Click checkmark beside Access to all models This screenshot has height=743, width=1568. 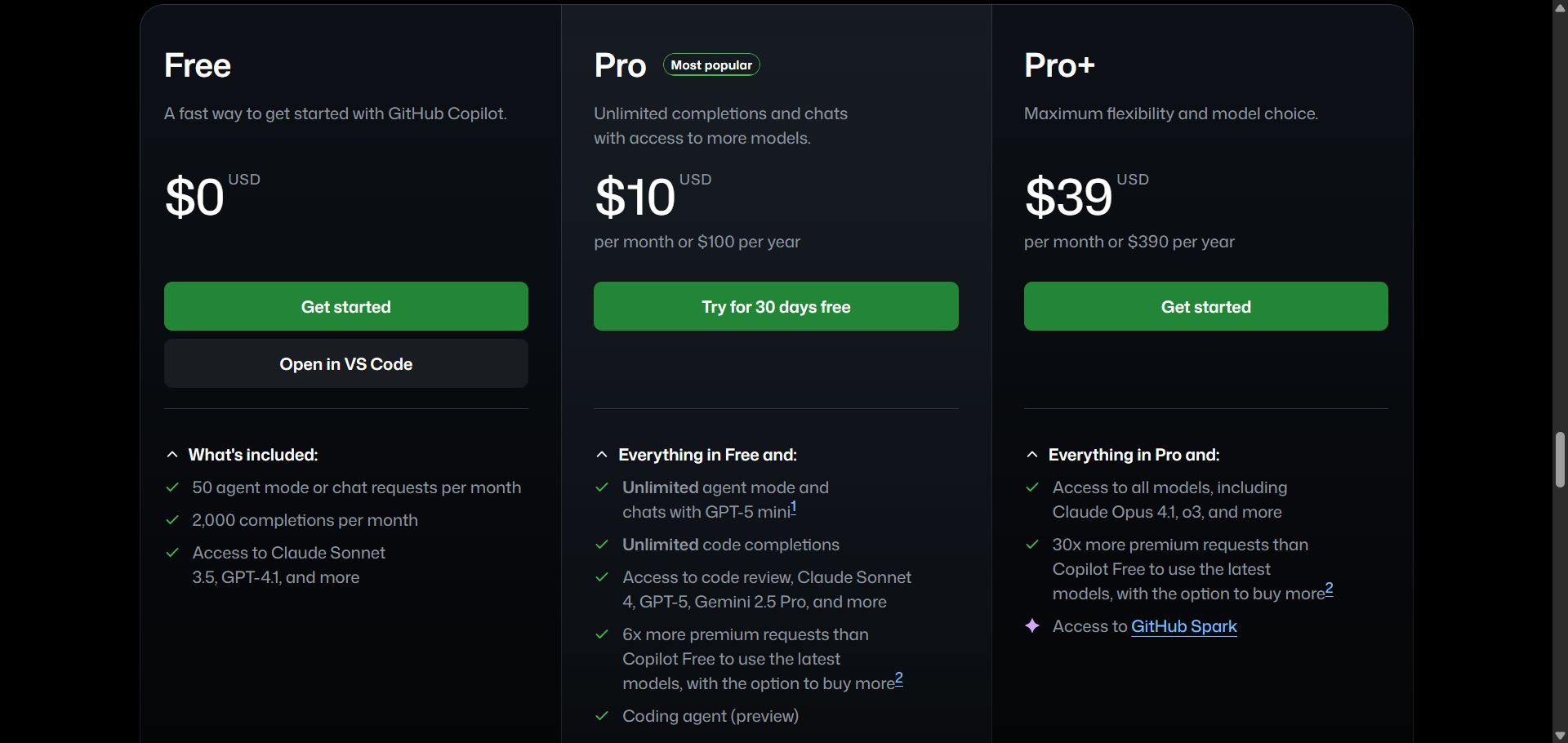pos(1032,487)
